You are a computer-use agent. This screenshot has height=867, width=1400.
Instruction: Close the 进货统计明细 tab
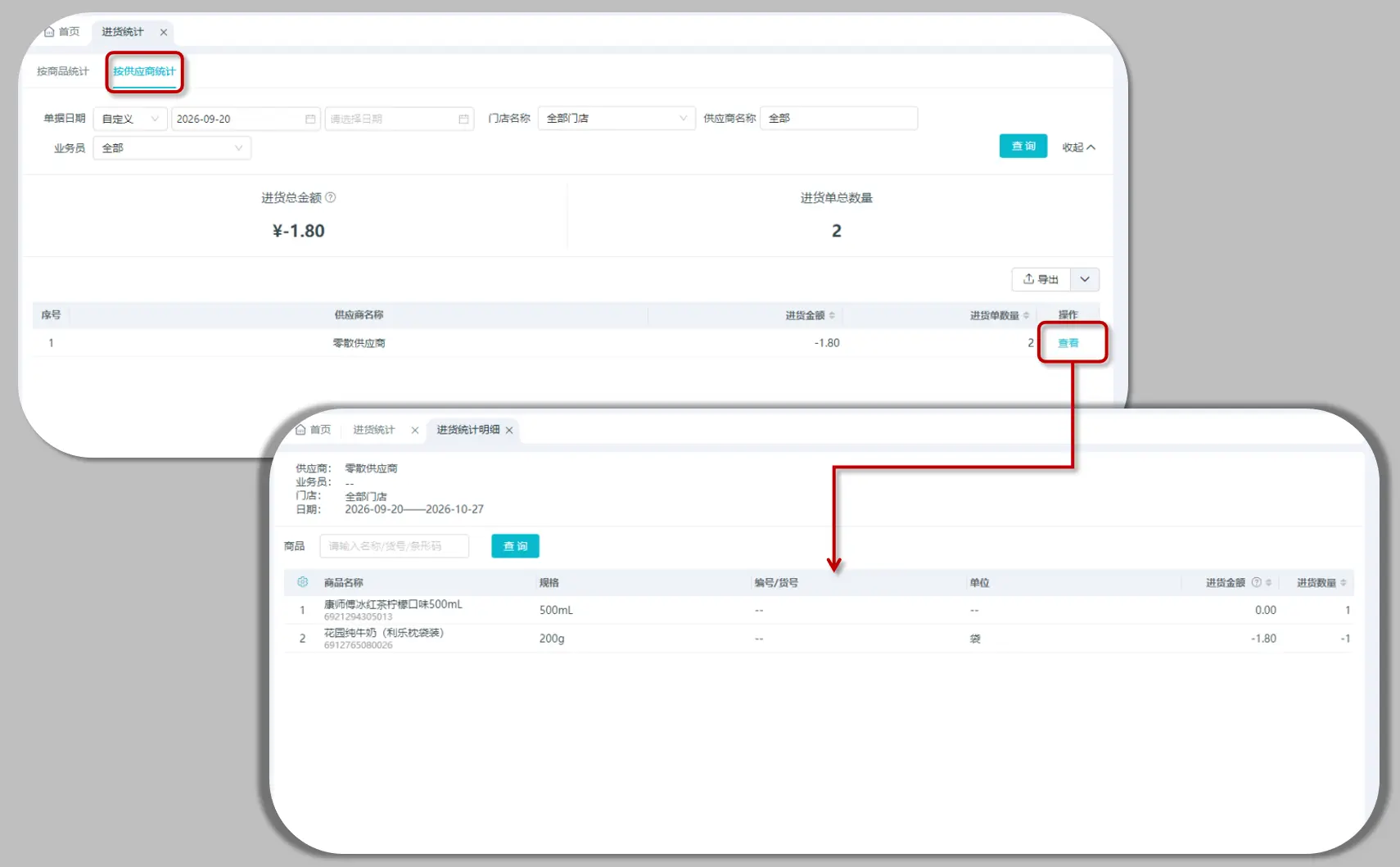click(509, 431)
